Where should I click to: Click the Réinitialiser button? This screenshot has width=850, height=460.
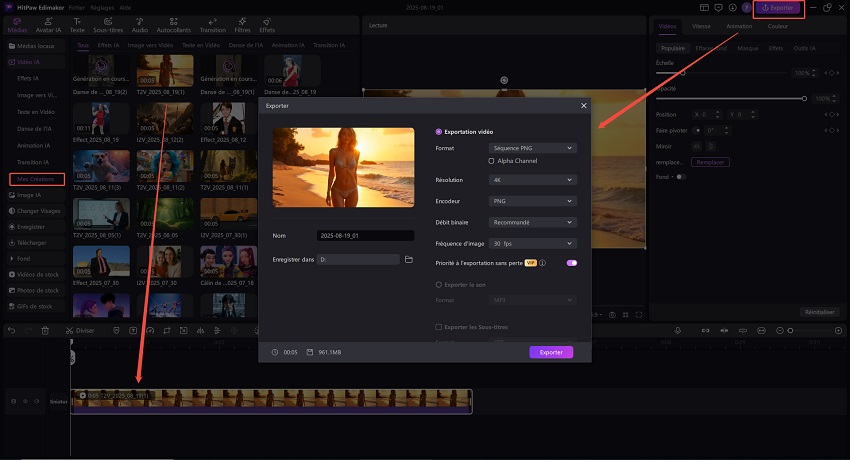coord(820,312)
